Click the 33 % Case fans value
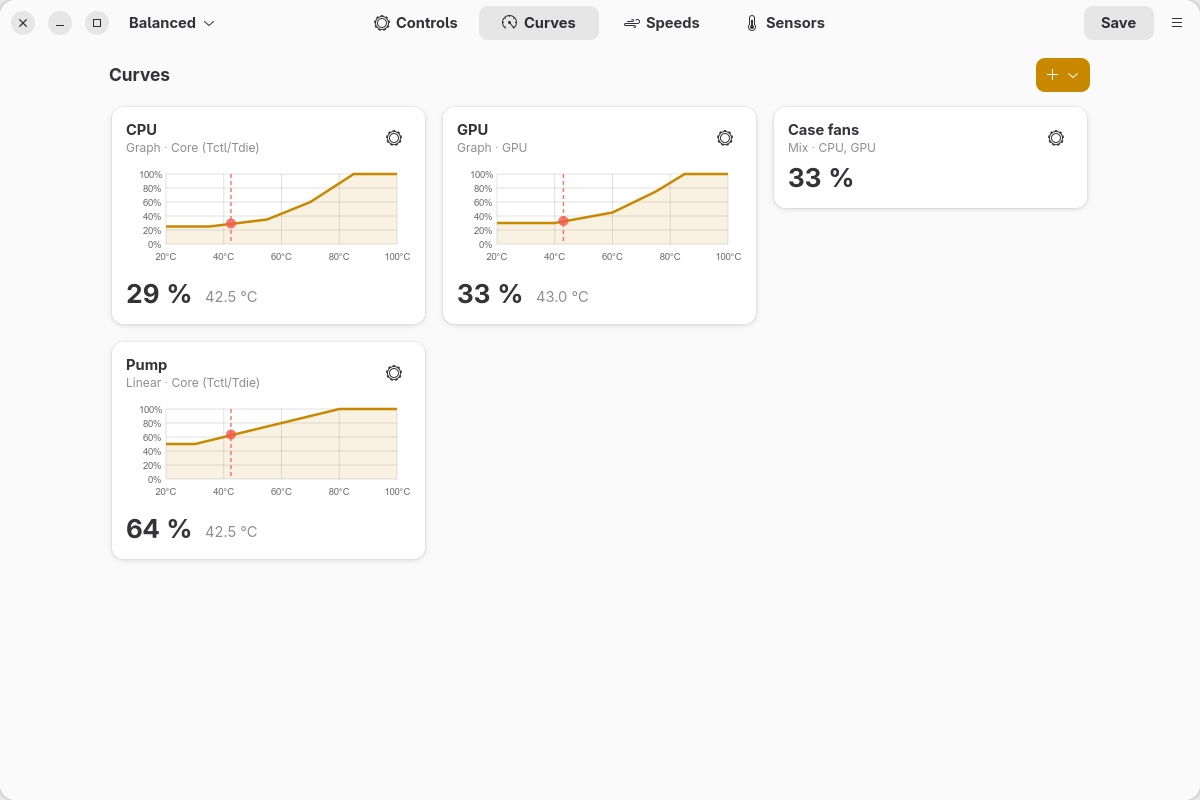The width and height of the screenshot is (1200, 800). click(820, 178)
